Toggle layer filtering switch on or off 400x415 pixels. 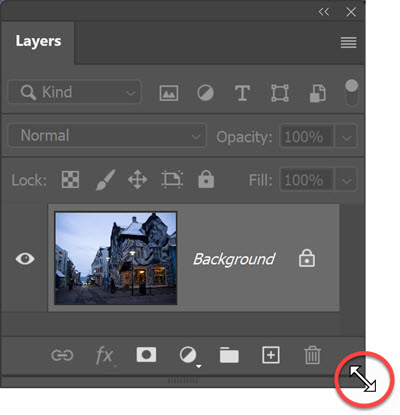click(351, 92)
